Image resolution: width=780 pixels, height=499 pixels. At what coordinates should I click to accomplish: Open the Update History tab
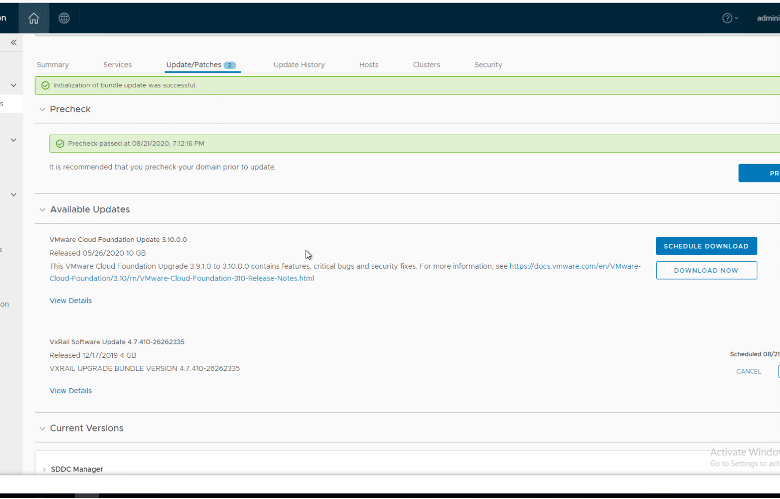point(299,65)
